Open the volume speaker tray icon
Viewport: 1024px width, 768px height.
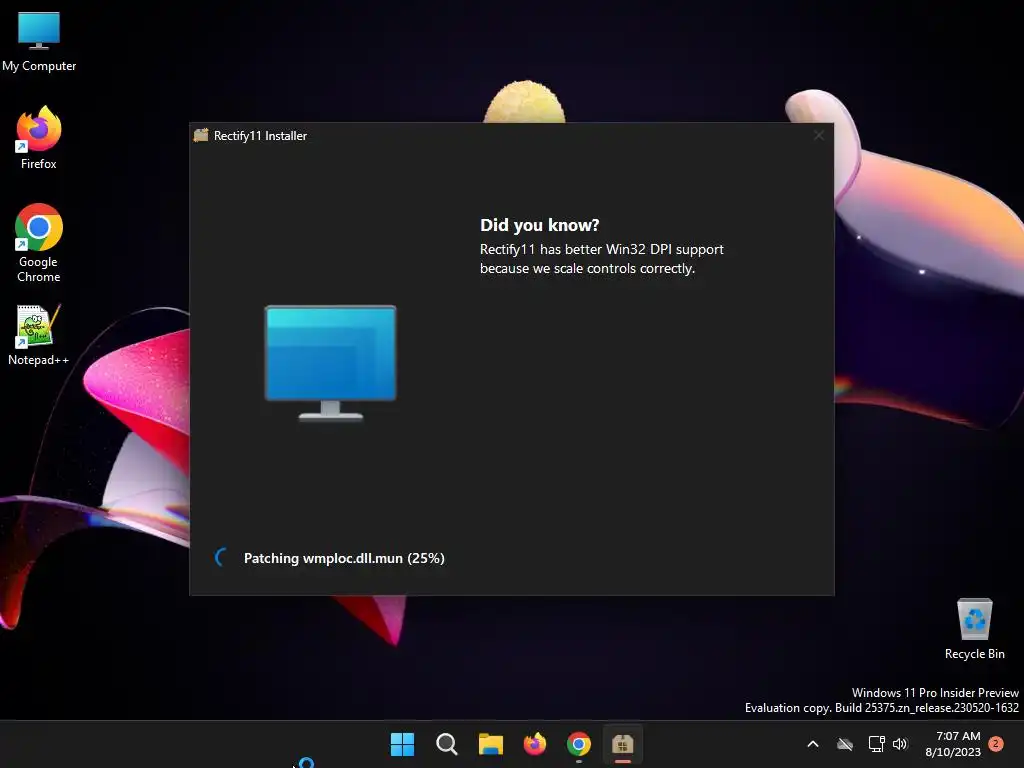pos(900,744)
